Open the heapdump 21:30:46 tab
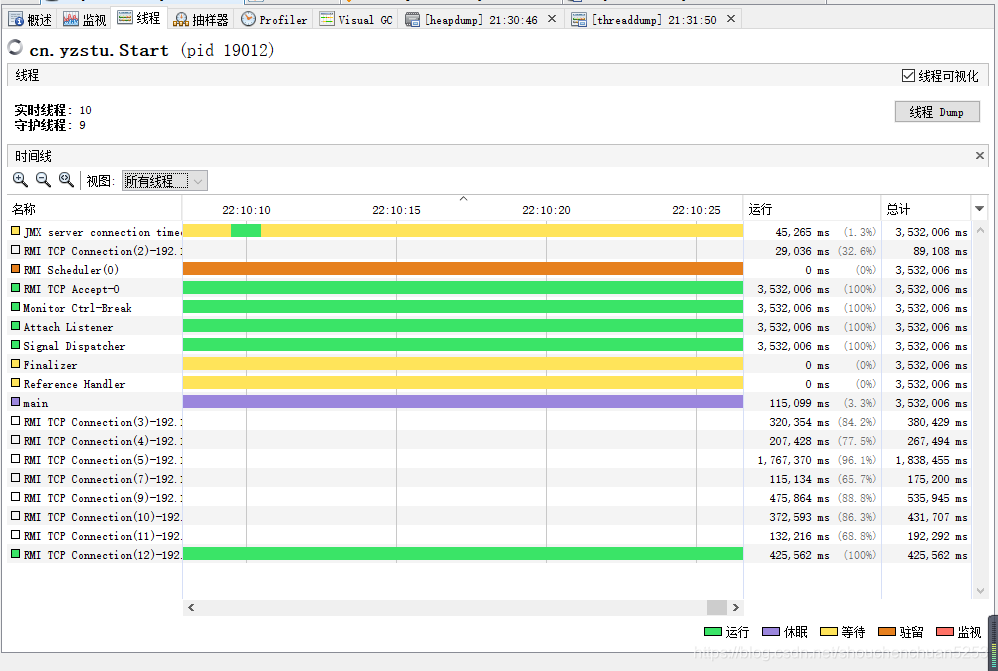Image resolution: width=998 pixels, height=671 pixels. pyautogui.click(x=474, y=20)
